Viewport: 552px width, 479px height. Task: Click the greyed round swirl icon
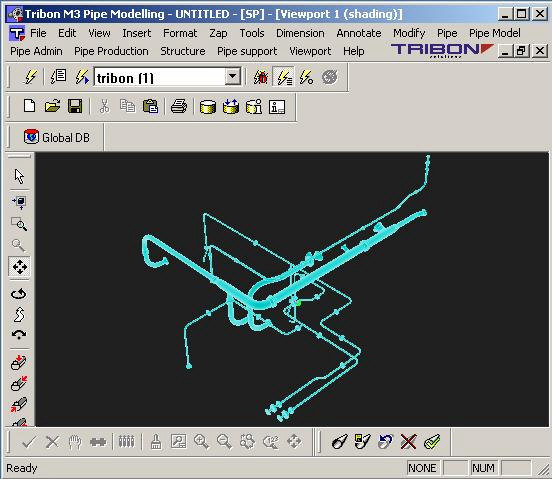click(x=330, y=77)
